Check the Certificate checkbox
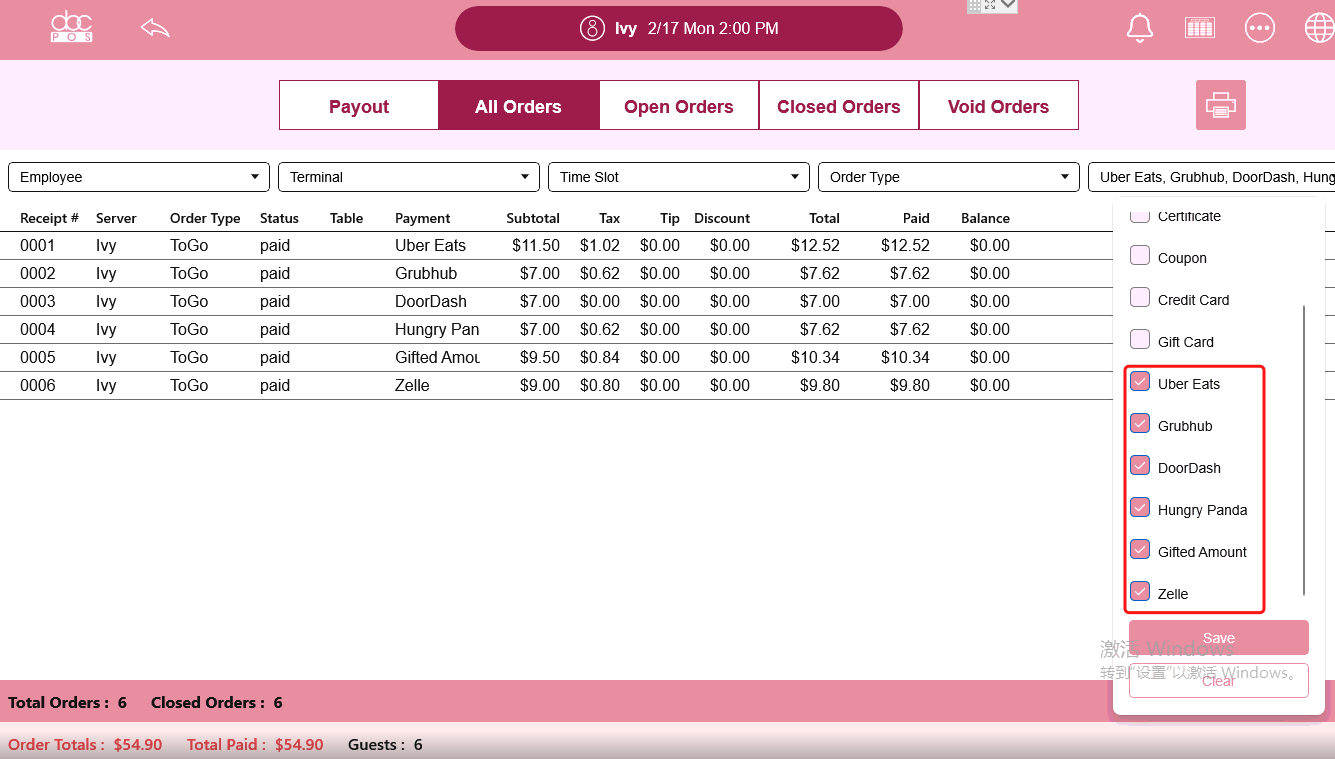Screen dimensions: 1335x759 (1140, 216)
